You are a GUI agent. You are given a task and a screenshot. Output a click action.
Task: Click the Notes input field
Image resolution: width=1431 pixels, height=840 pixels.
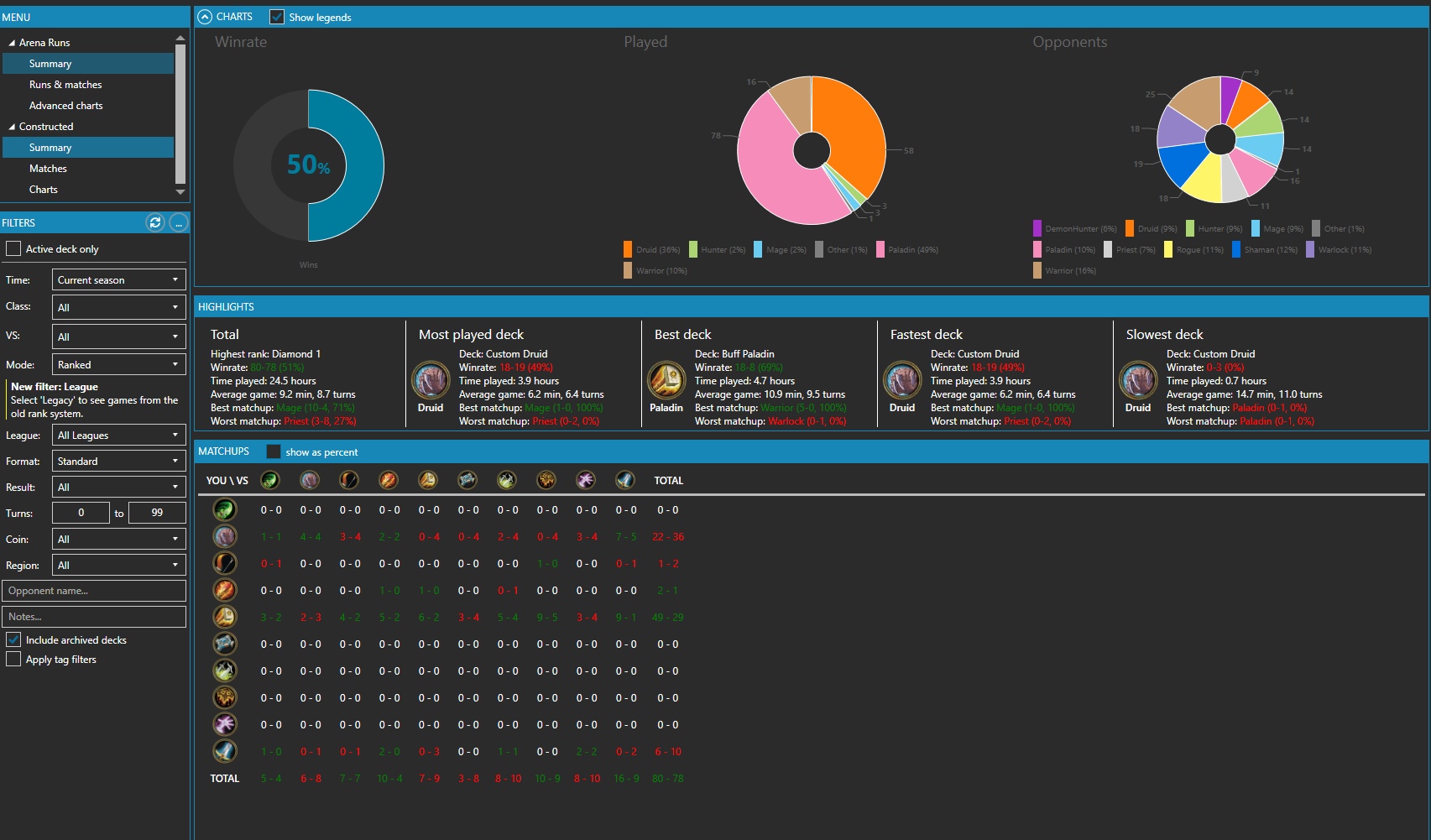coord(94,617)
